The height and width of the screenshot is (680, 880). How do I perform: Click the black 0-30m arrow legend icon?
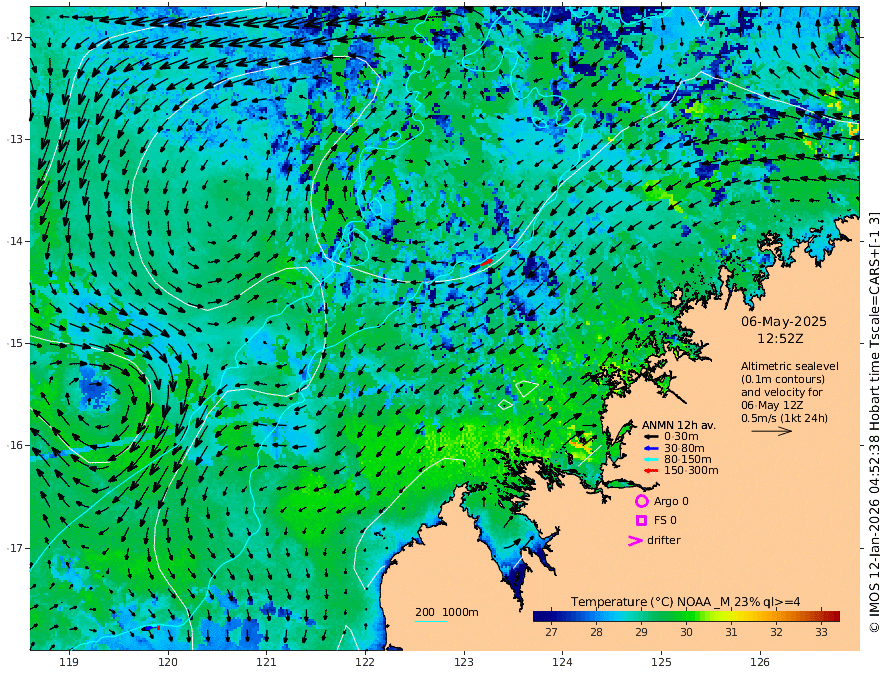651,437
